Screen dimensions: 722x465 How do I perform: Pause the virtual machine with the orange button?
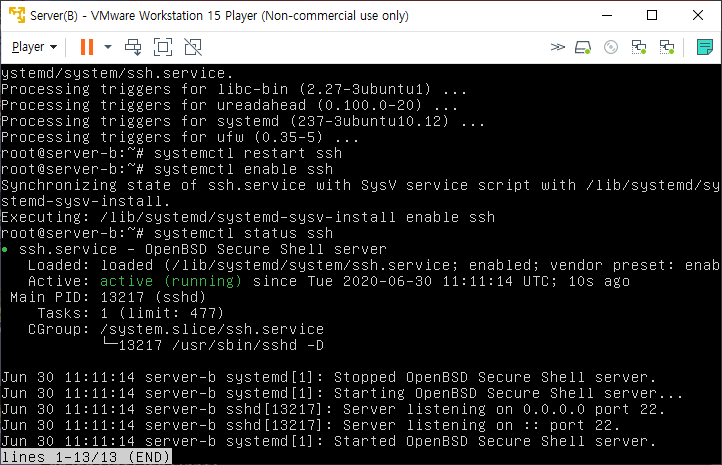coord(87,47)
